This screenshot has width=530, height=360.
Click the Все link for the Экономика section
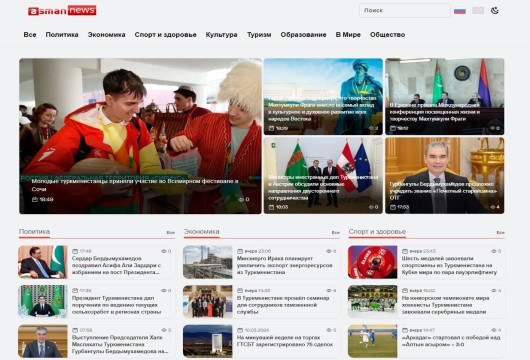(335, 233)
